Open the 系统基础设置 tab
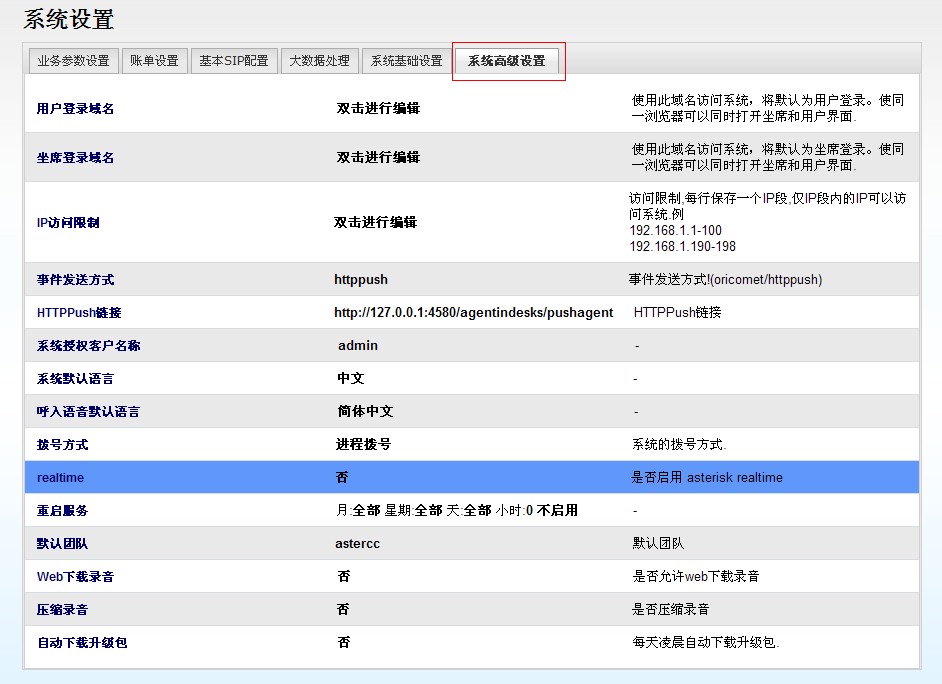This screenshot has height=684, width=942. tap(406, 60)
